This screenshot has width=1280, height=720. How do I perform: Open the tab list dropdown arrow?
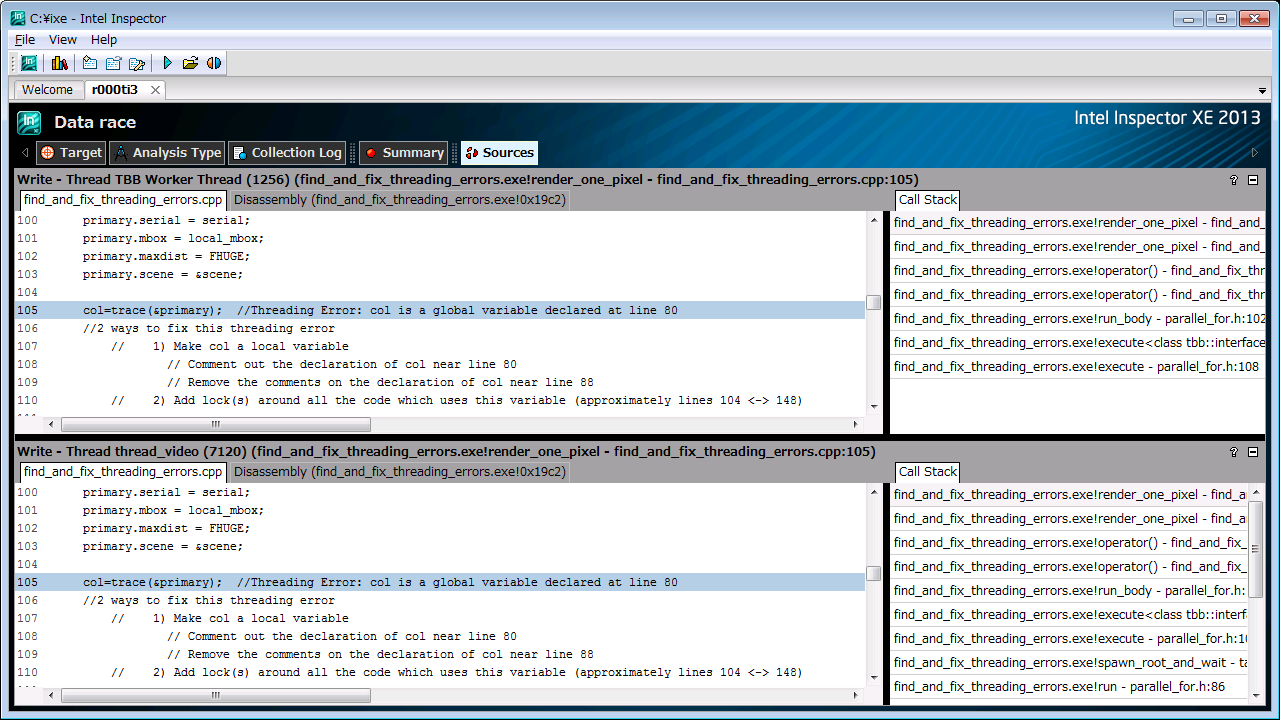[x=1262, y=90]
